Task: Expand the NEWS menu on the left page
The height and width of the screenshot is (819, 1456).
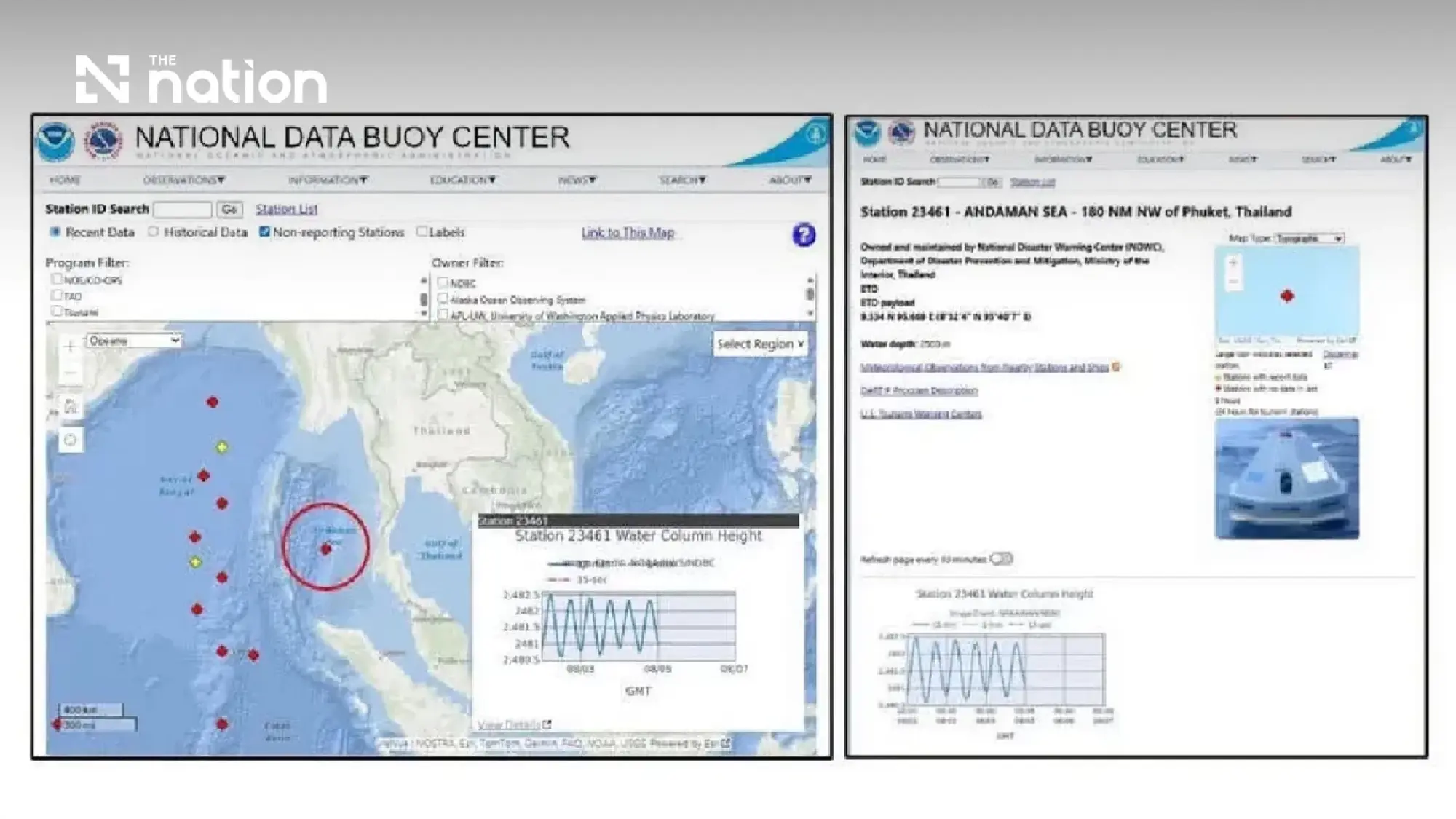Action: [577, 180]
